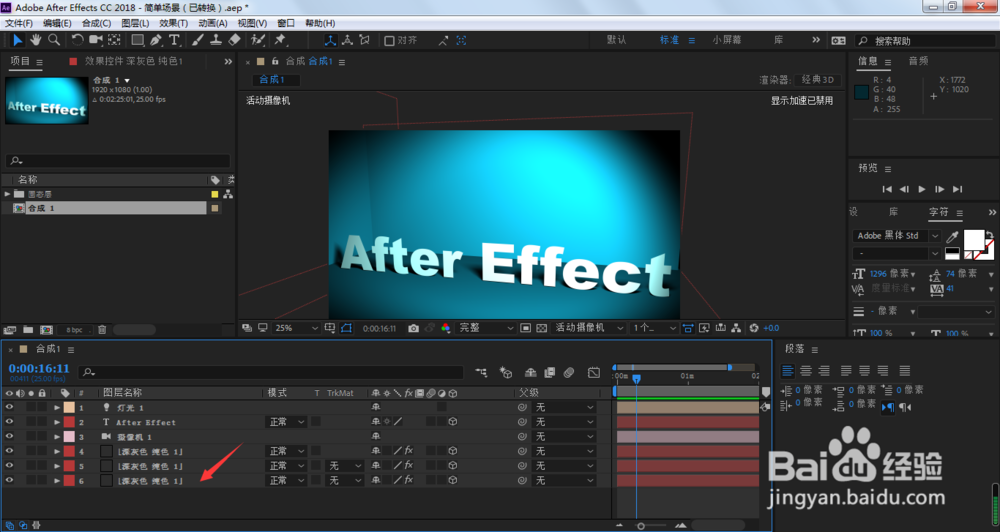Select the Hand tool
Screen dimensions: 1000x532
pyautogui.click(x=35, y=40)
